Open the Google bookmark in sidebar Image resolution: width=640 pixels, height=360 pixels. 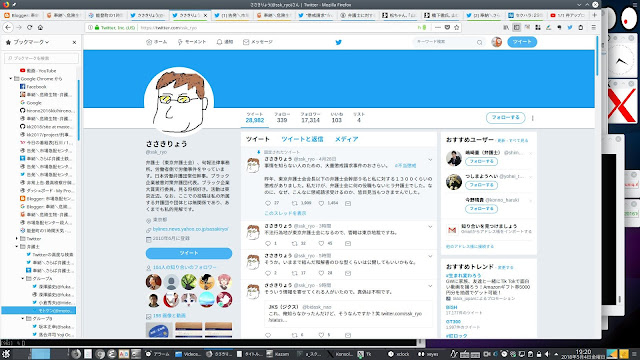31,103
